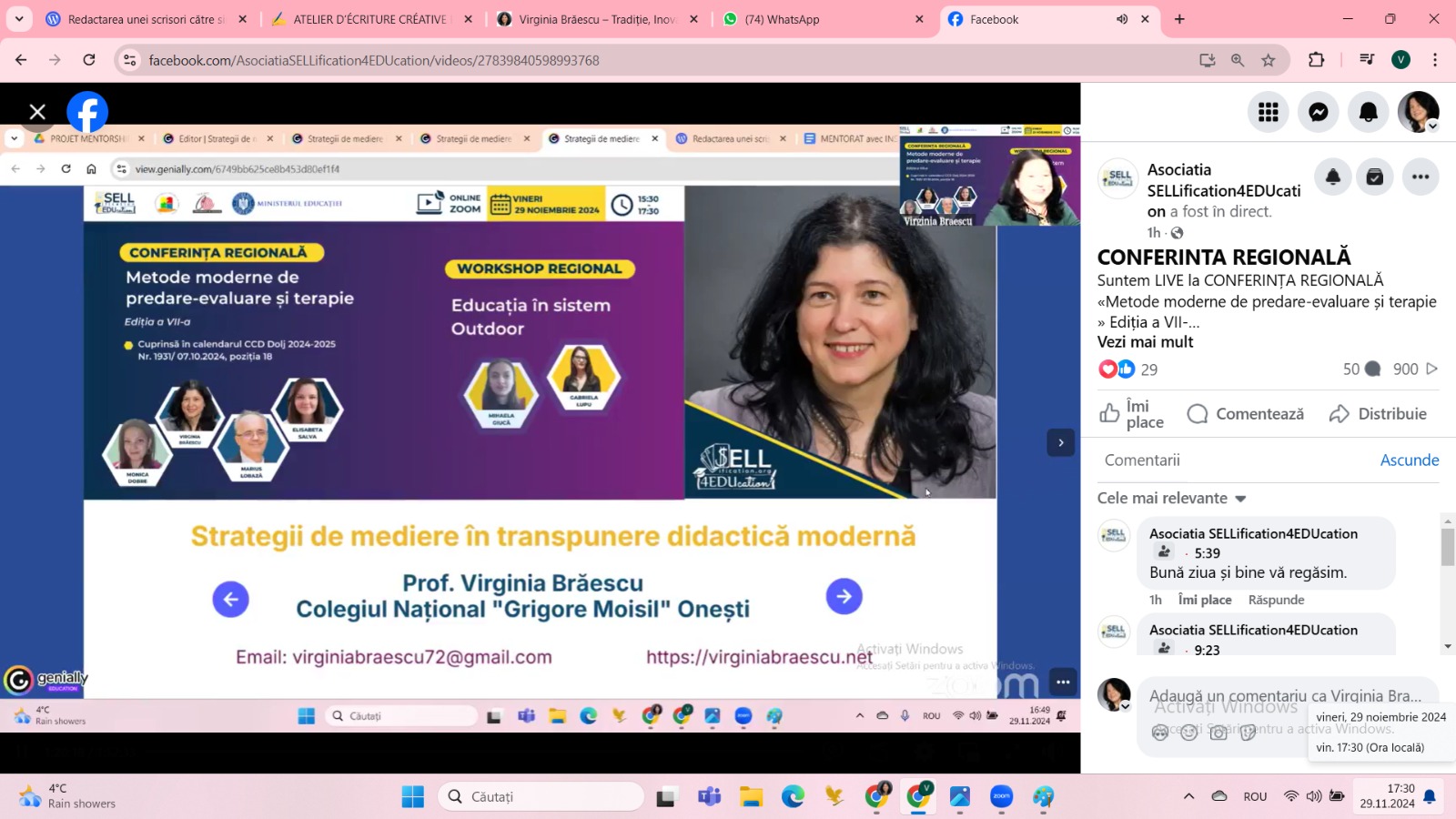Screen dimensions: 1456x819
Task: Expand description with Vezi mai mult
Action: [1145, 342]
